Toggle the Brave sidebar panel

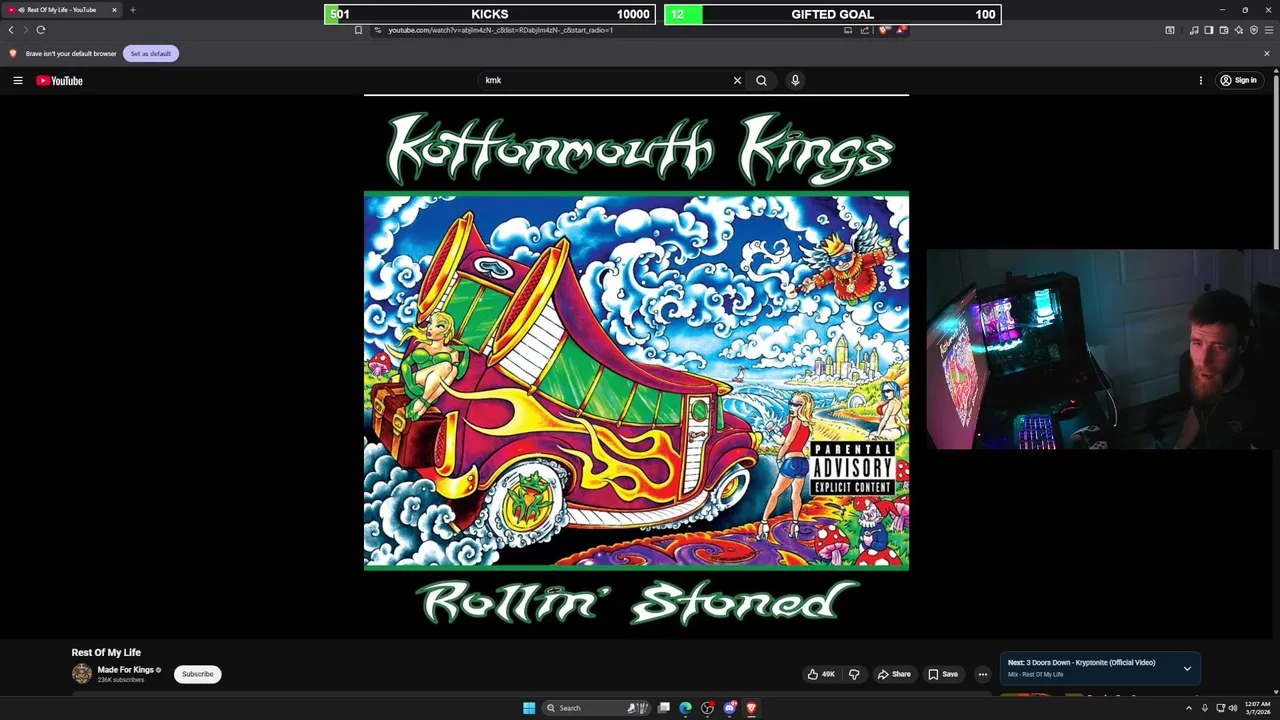[1209, 30]
